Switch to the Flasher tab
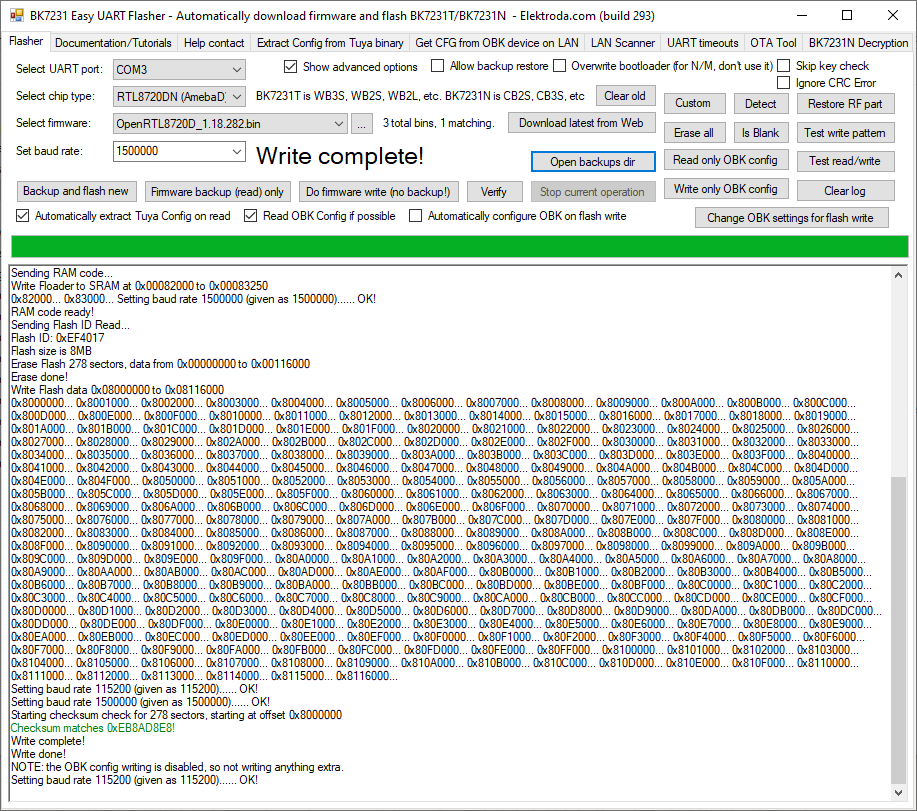 26,42
